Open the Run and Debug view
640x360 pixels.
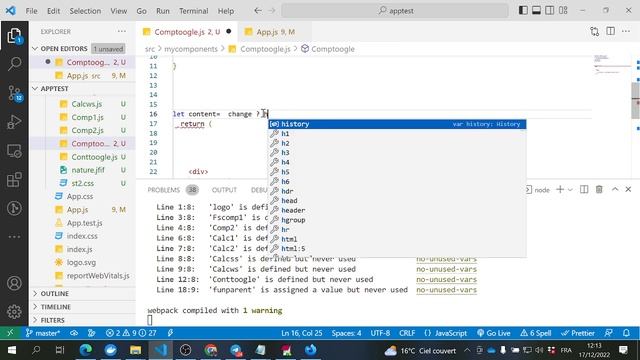[x=14, y=122]
